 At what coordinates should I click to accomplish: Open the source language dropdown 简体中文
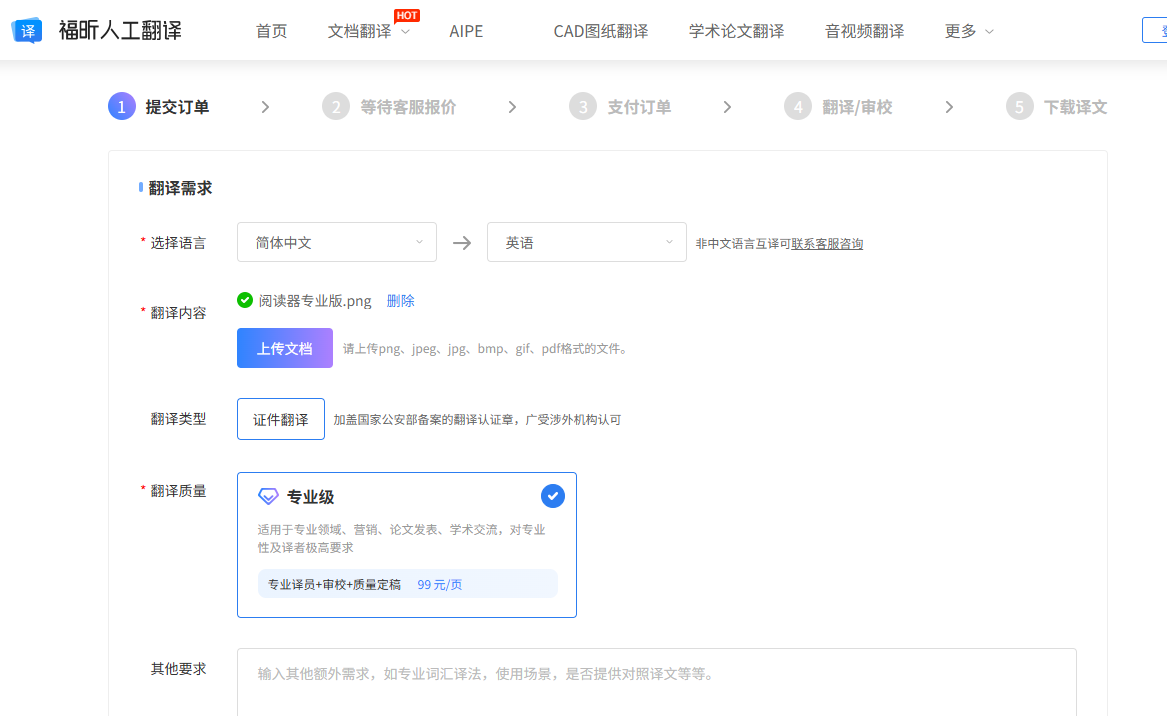click(336, 242)
